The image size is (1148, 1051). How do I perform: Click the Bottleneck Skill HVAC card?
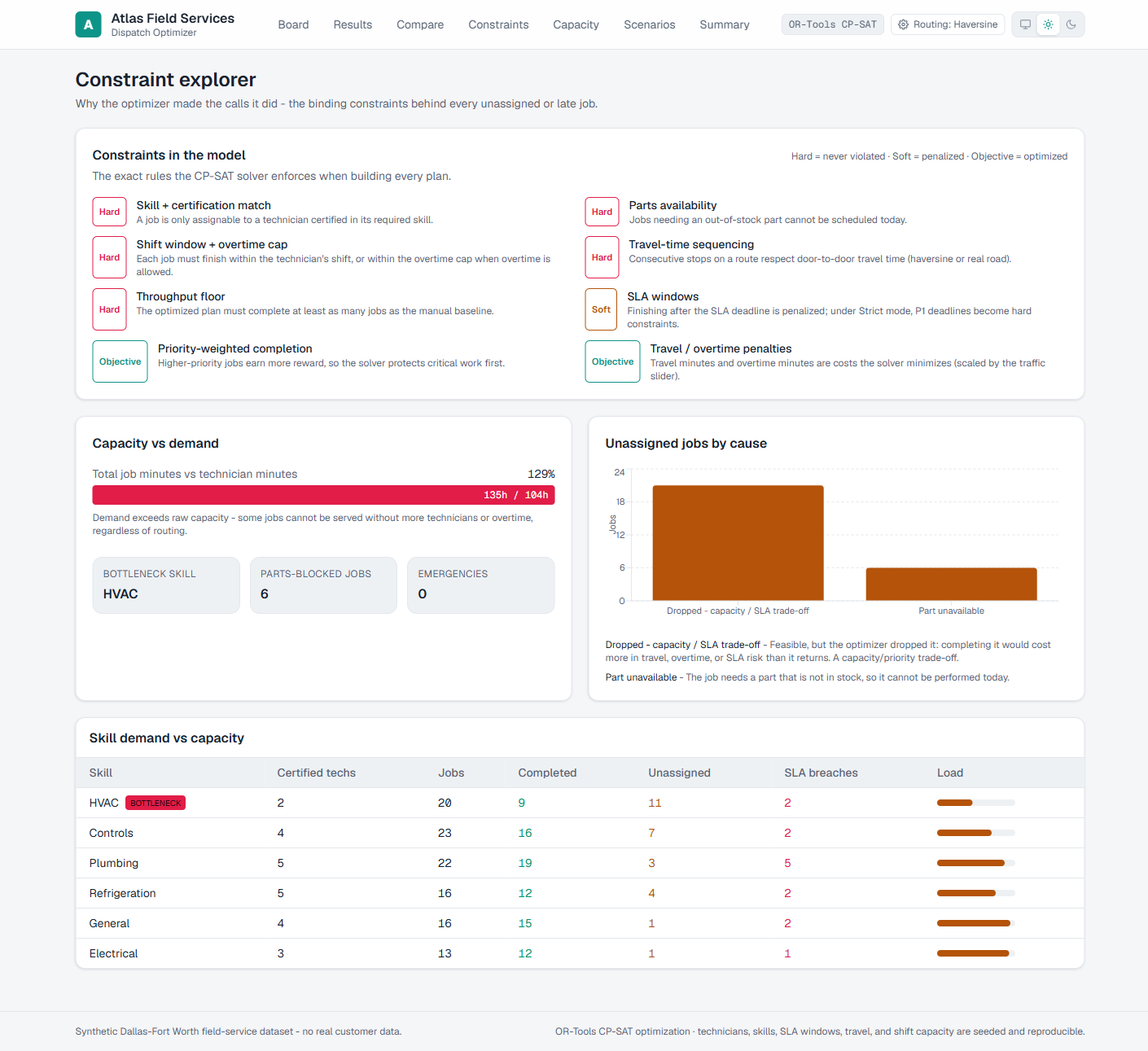click(x=166, y=585)
